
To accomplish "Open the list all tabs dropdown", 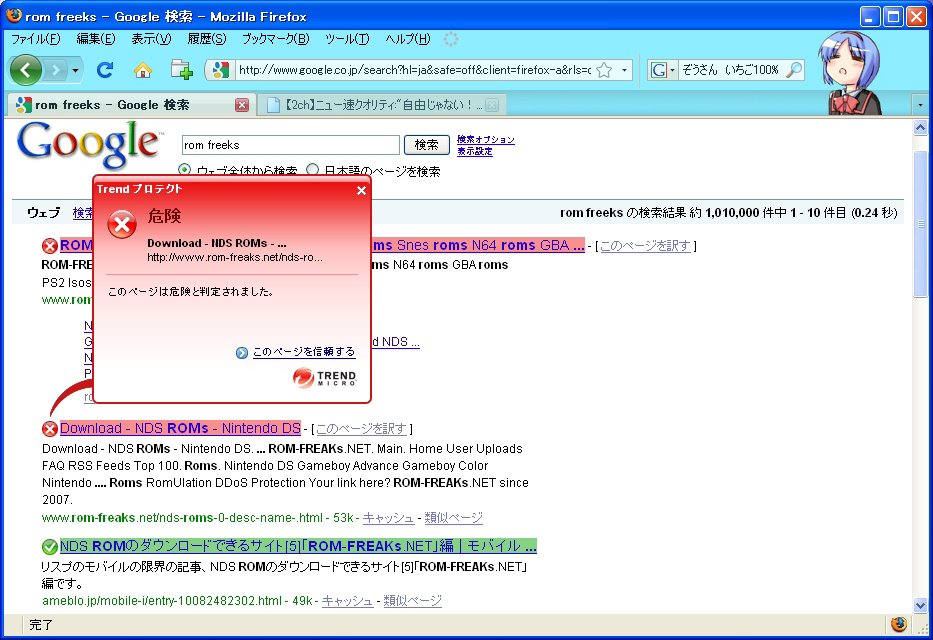I will pyautogui.click(x=920, y=105).
